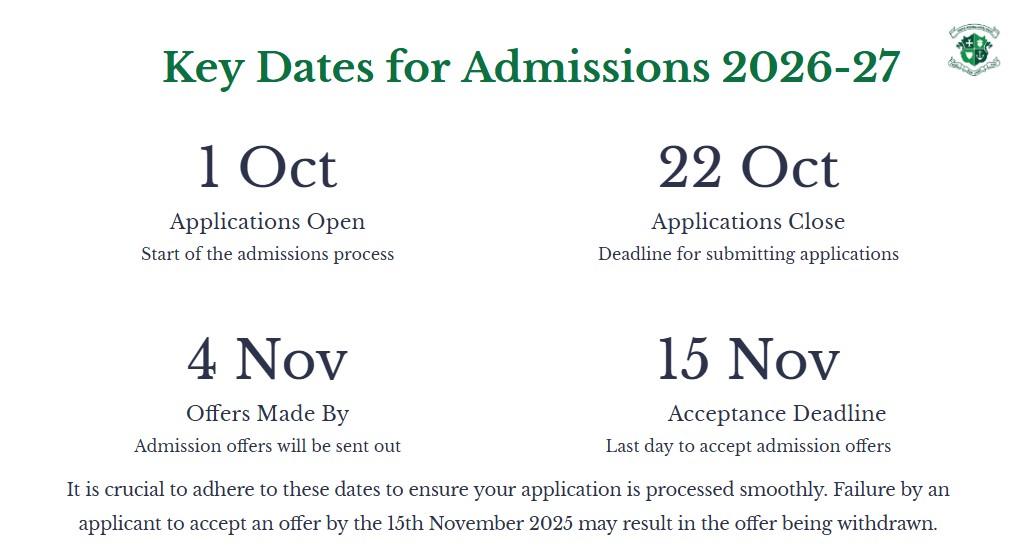Click the large "4 Nov" date
1022x556 pixels.
(267, 360)
